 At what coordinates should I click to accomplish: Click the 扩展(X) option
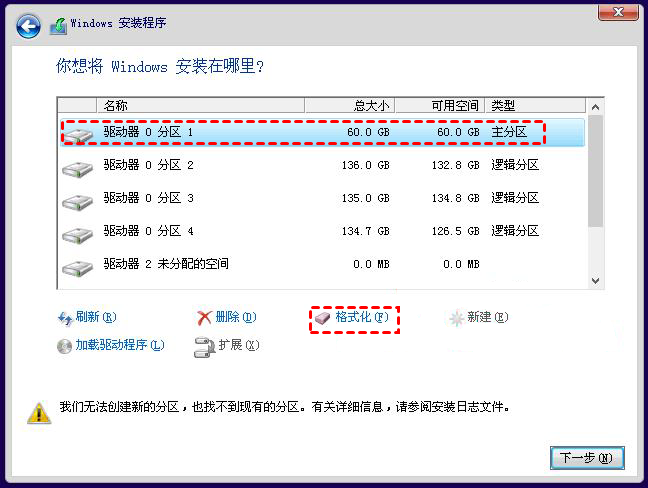click(239, 345)
